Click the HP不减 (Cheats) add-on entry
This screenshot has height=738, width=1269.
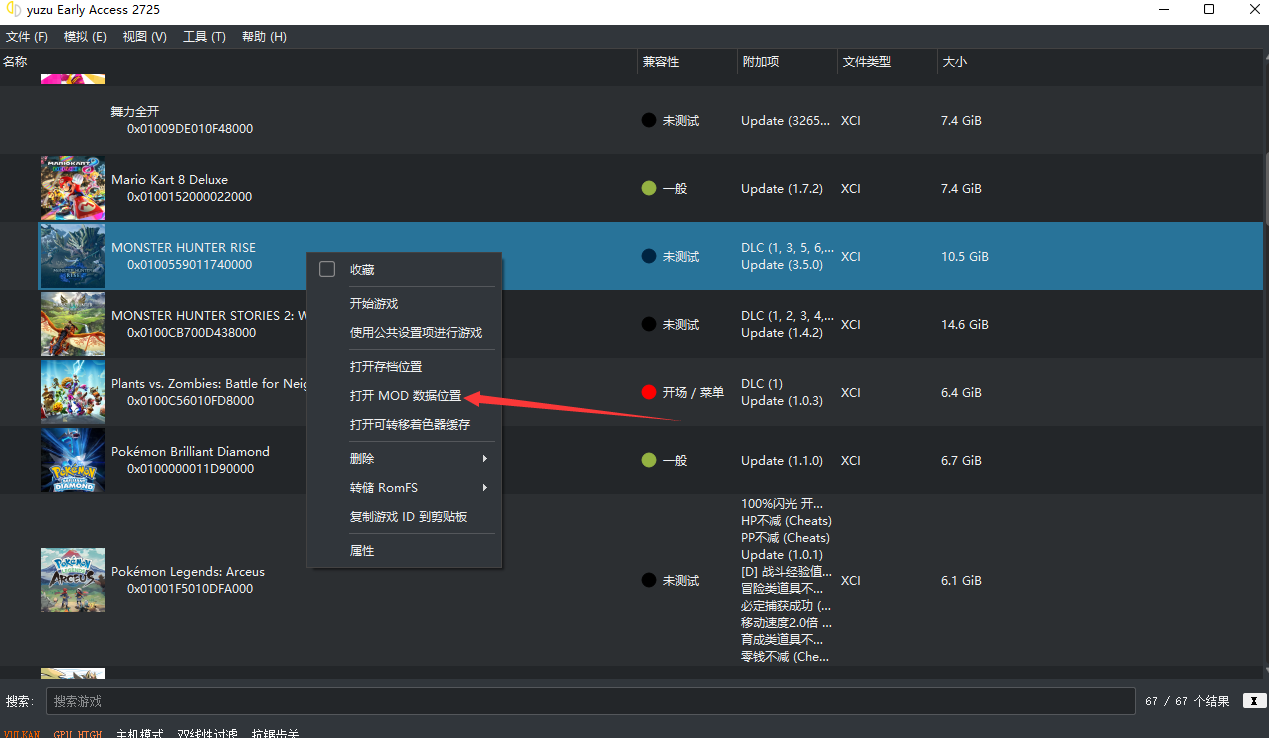click(x=786, y=520)
